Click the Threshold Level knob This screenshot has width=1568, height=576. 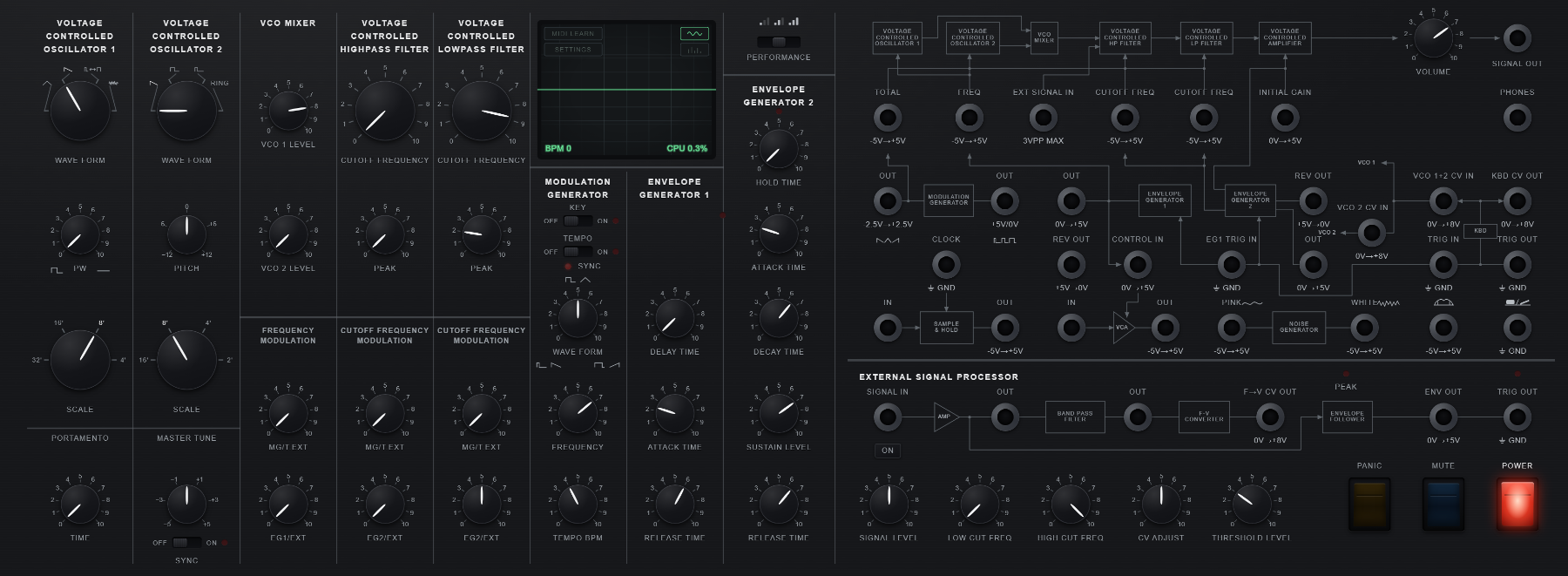[1252, 504]
